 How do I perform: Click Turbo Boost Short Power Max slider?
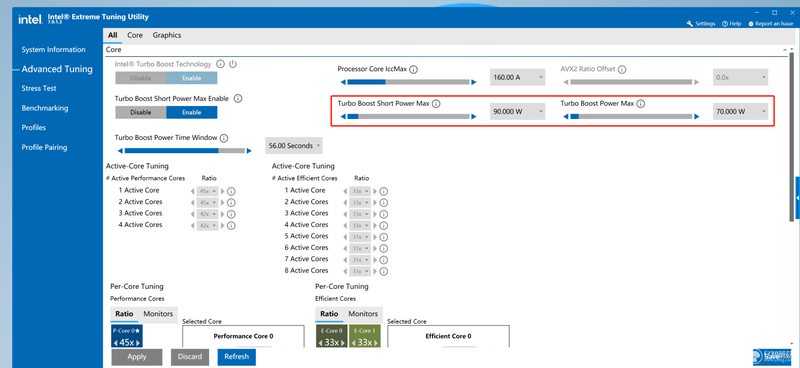click(408, 116)
